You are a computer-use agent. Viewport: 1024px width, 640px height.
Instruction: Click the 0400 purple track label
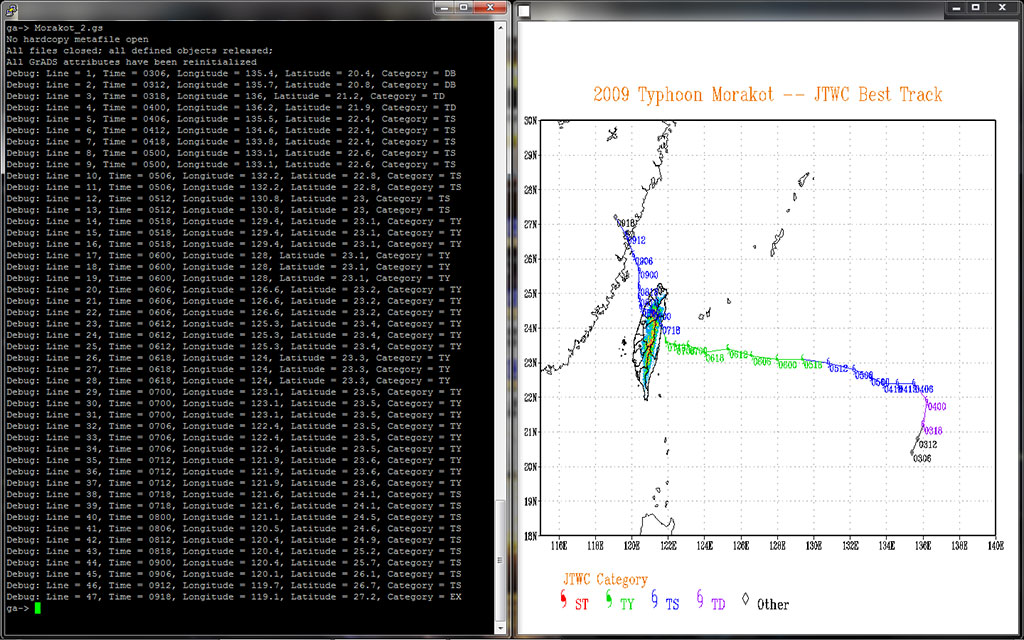click(936, 407)
